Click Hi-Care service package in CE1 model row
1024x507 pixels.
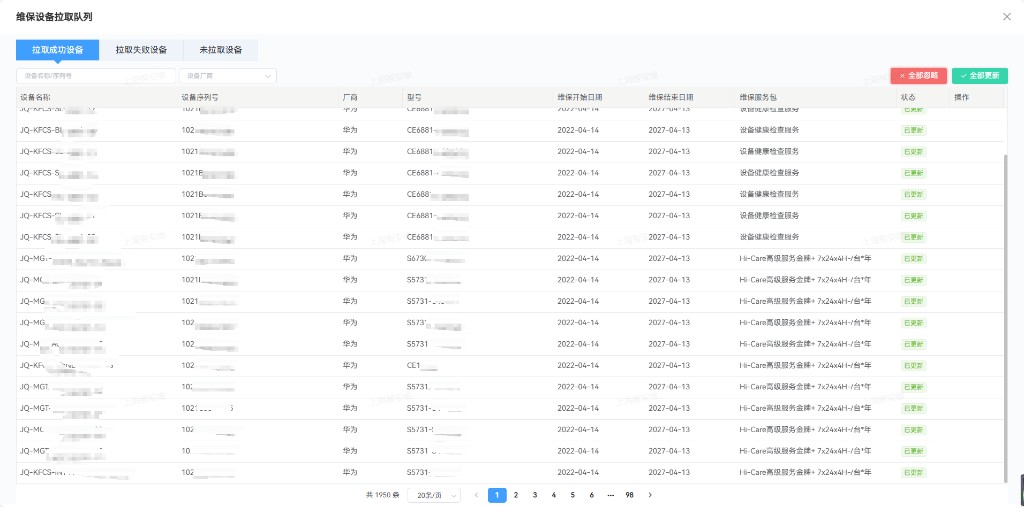pyautogui.click(x=805, y=366)
